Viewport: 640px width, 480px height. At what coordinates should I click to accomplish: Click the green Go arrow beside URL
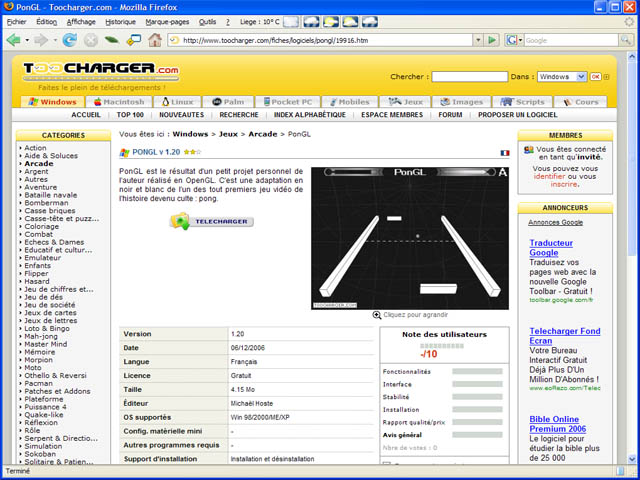click(x=492, y=40)
